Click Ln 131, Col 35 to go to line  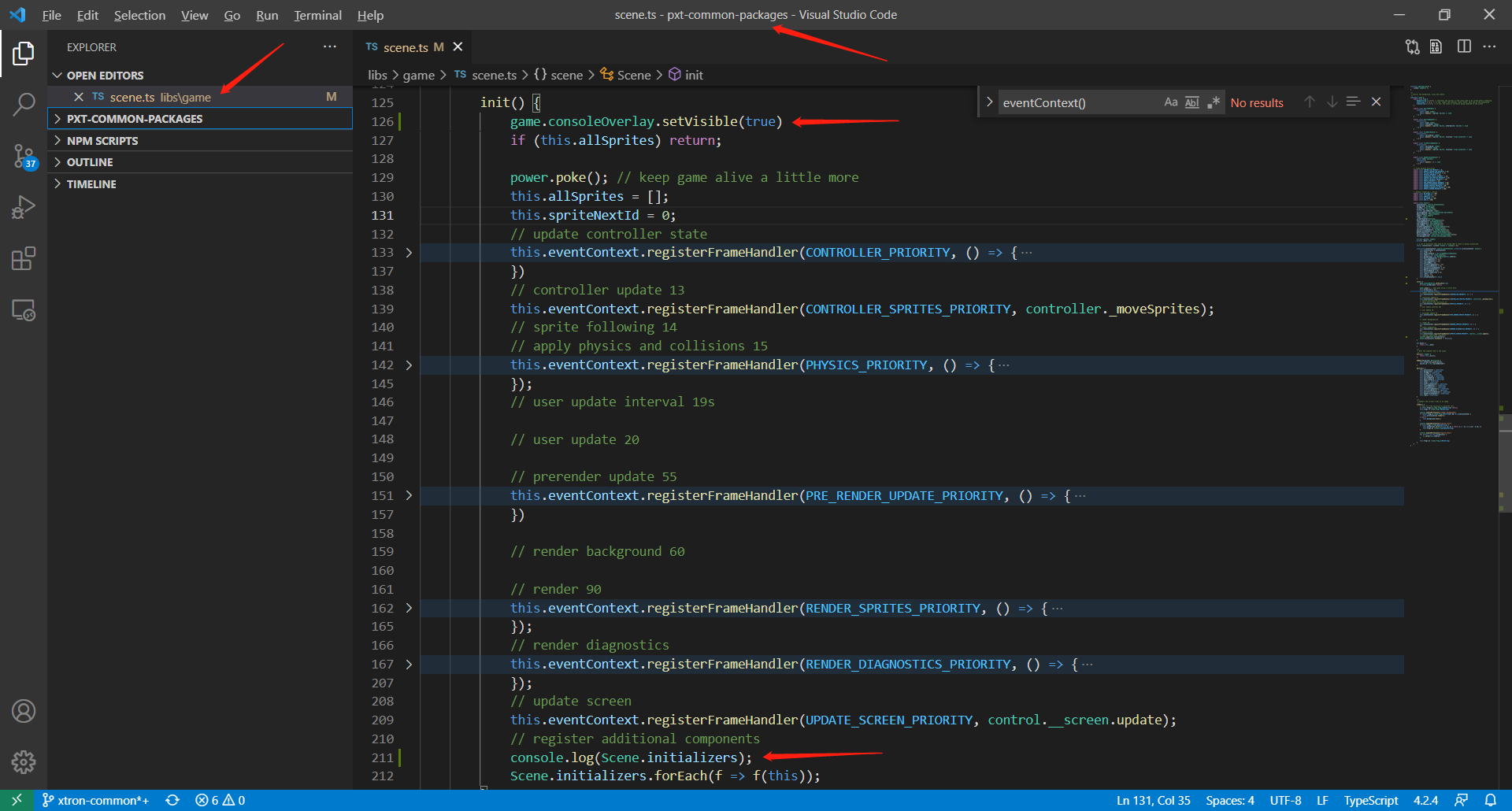pyautogui.click(x=1152, y=800)
